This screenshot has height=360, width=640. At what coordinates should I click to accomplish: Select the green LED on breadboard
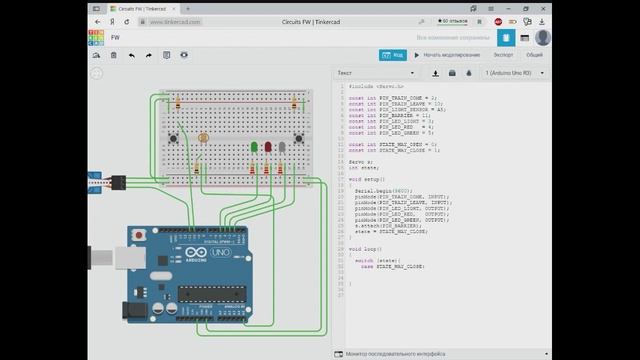coord(254,147)
